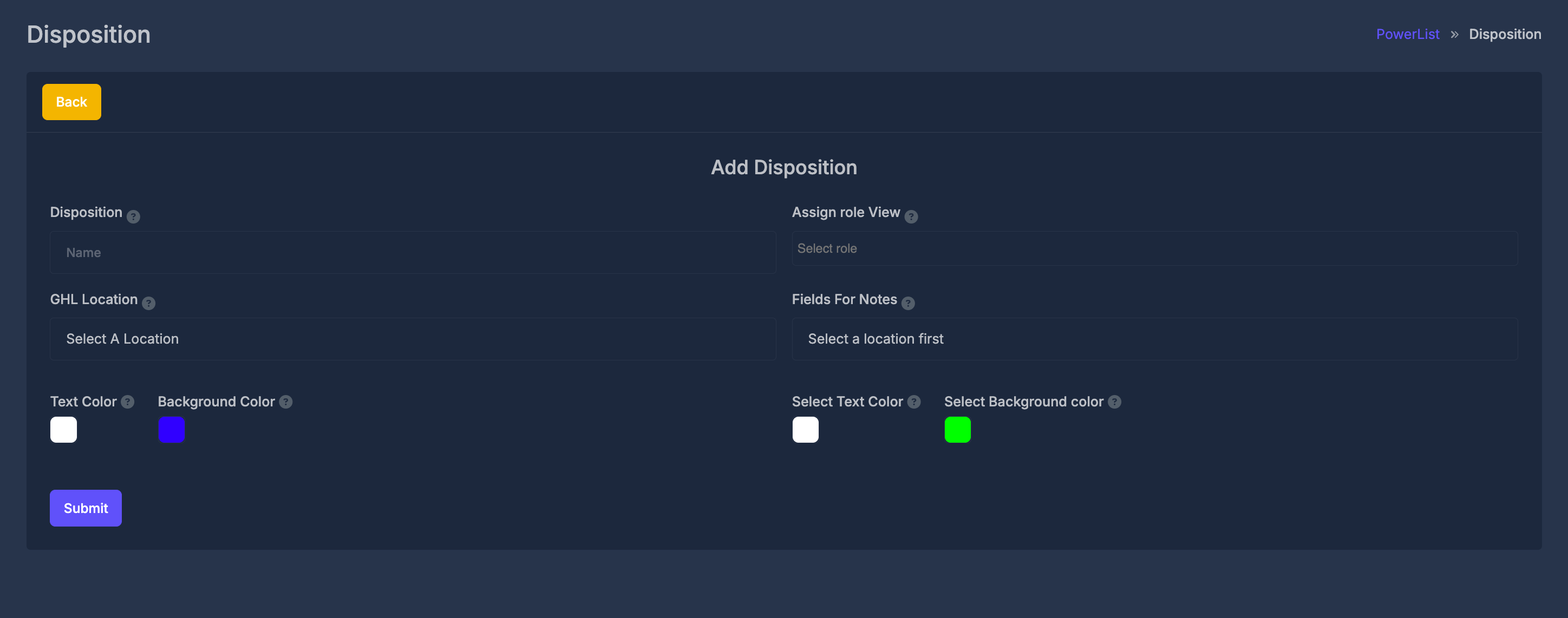The height and width of the screenshot is (618, 1568).
Task: Open the white Text Color picker
Action: click(63, 430)
